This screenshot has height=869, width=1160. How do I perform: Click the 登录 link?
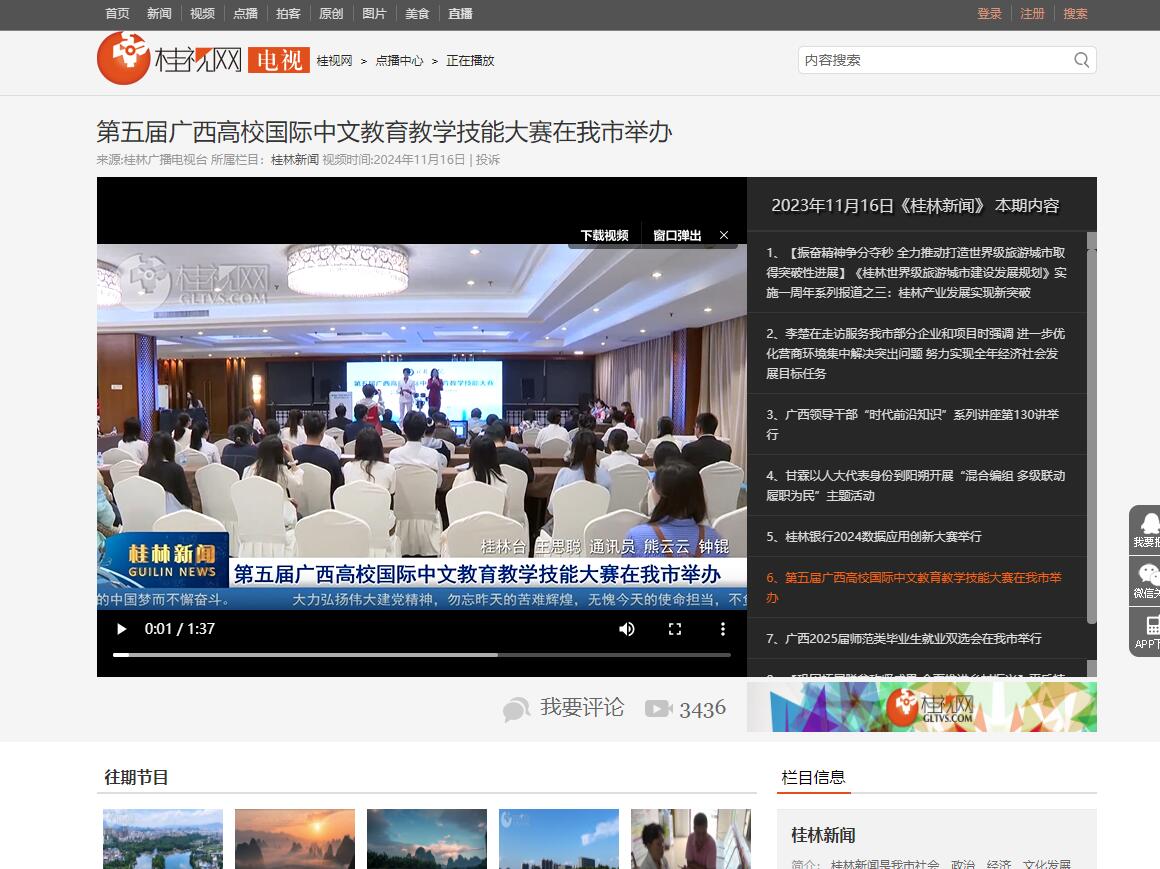pos(989,14)
